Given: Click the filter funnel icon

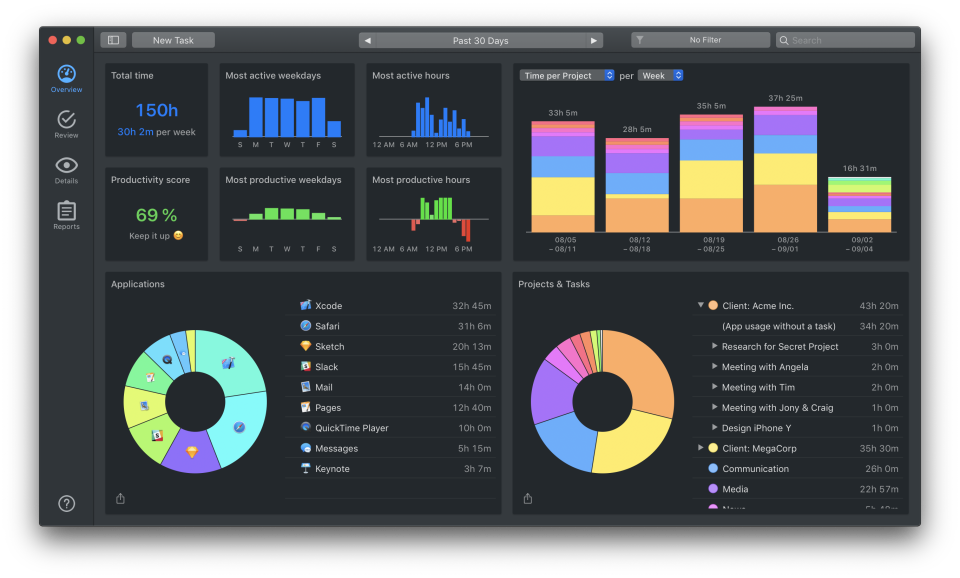Looking at the screenshot, I should click(640, 40).
